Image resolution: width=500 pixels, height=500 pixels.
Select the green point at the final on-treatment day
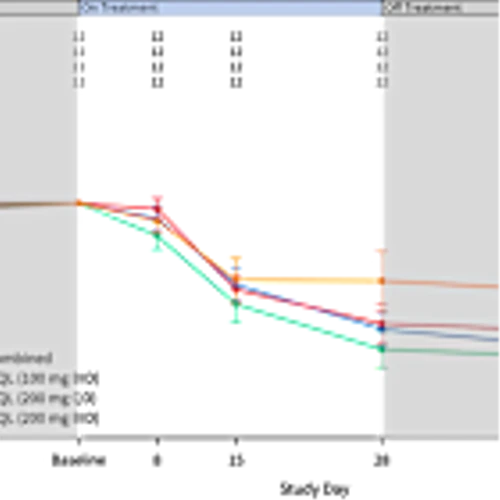pos(382,349)
